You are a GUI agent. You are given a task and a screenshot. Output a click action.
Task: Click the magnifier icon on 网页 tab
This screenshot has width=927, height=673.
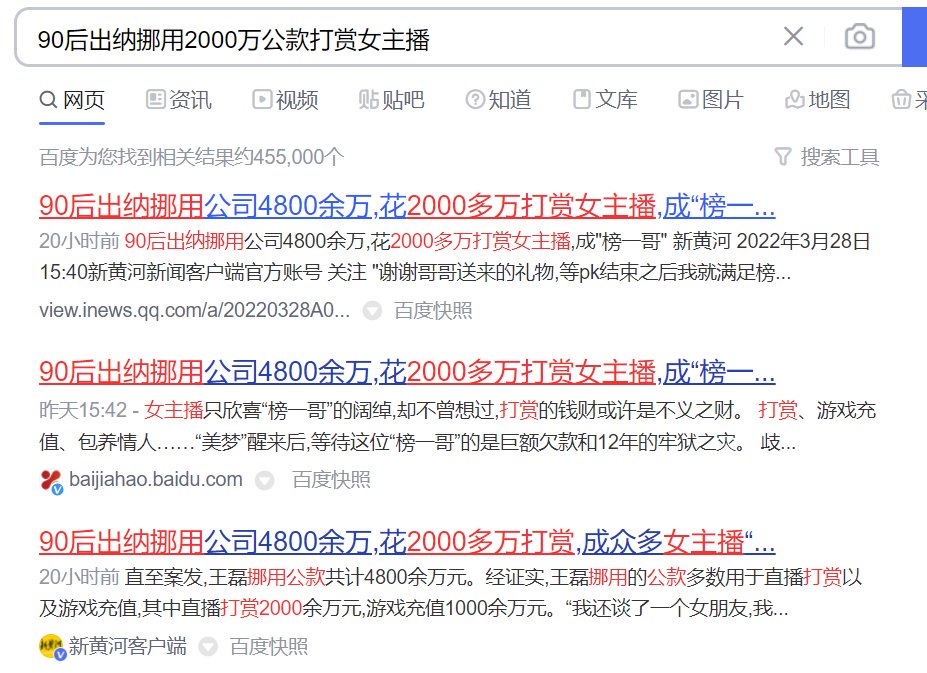(x=48, y=99)
